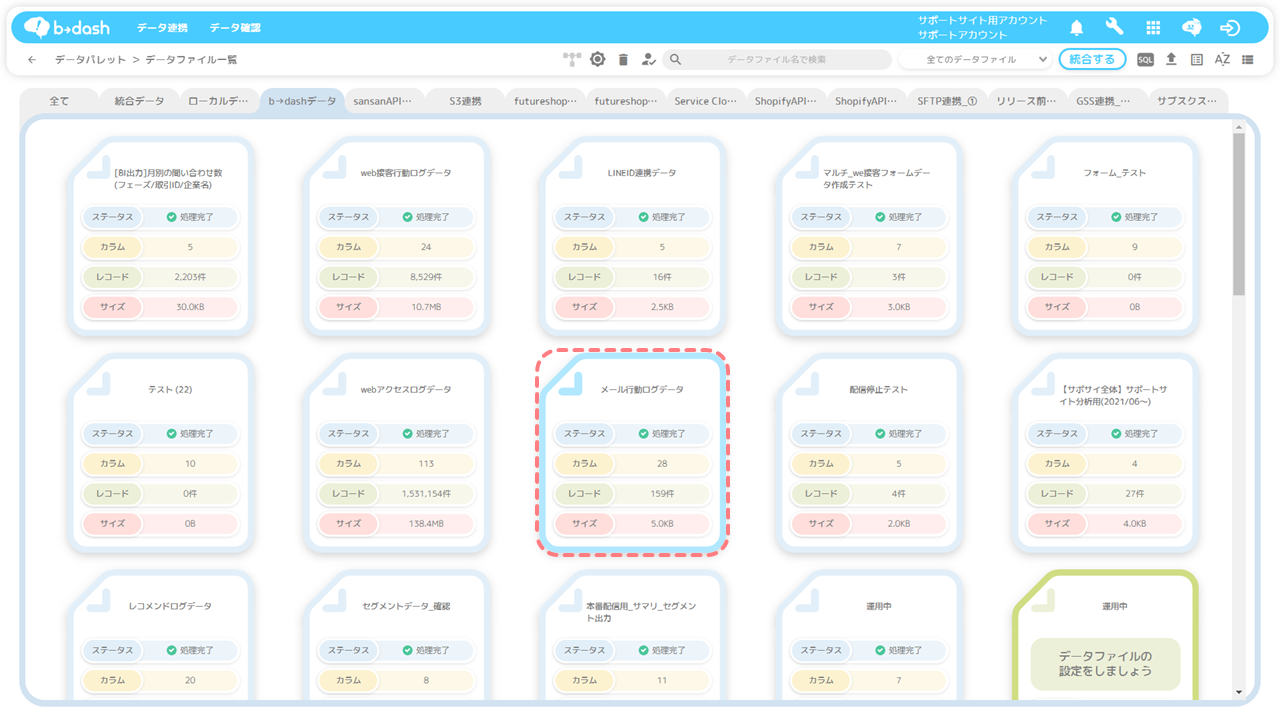
Task: Sort files with the AZ icon
Action: click(x=1222, y=60)
